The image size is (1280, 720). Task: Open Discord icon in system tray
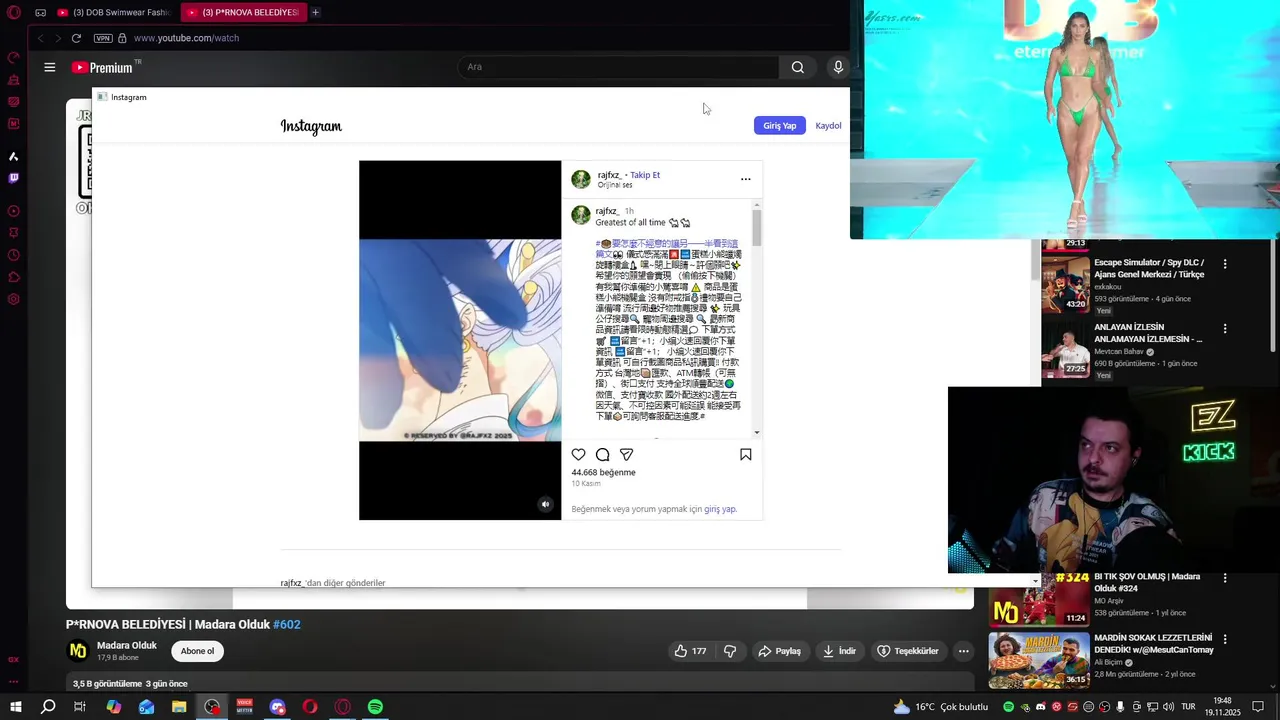(x=1041, y=707)
